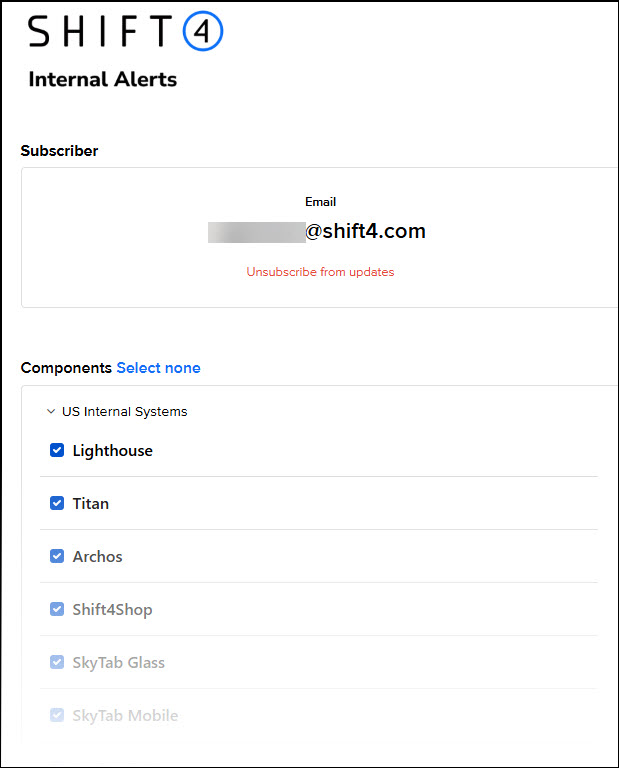This screenshot has width=619, height=768.
Task: Click the Shift4Shop component label
Action: pyautogui.click(x=113, y=610)
